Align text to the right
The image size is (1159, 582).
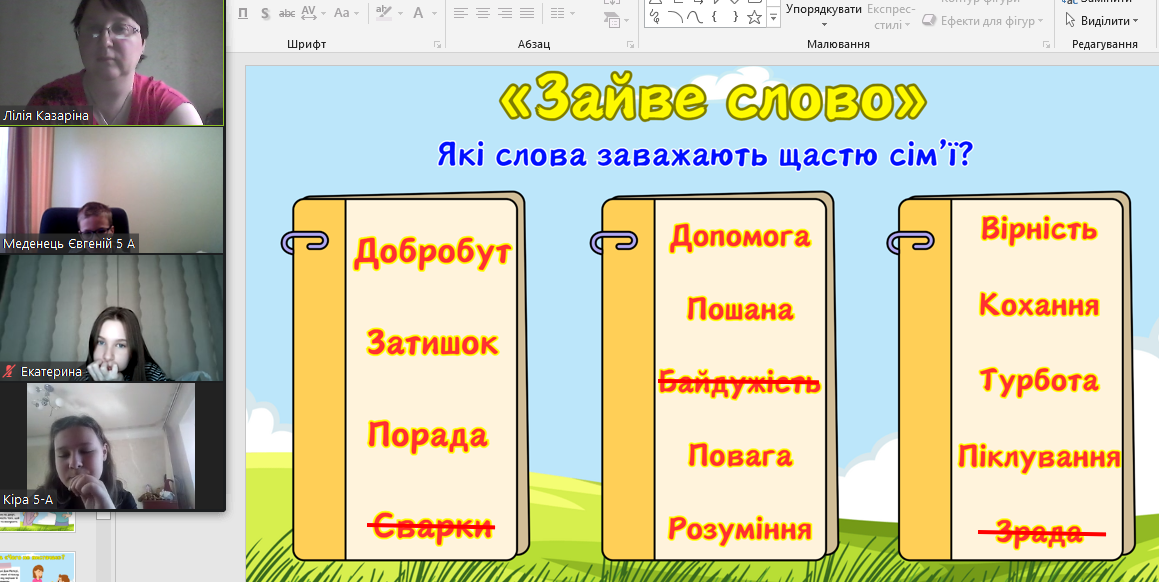(x=505, y=13)
